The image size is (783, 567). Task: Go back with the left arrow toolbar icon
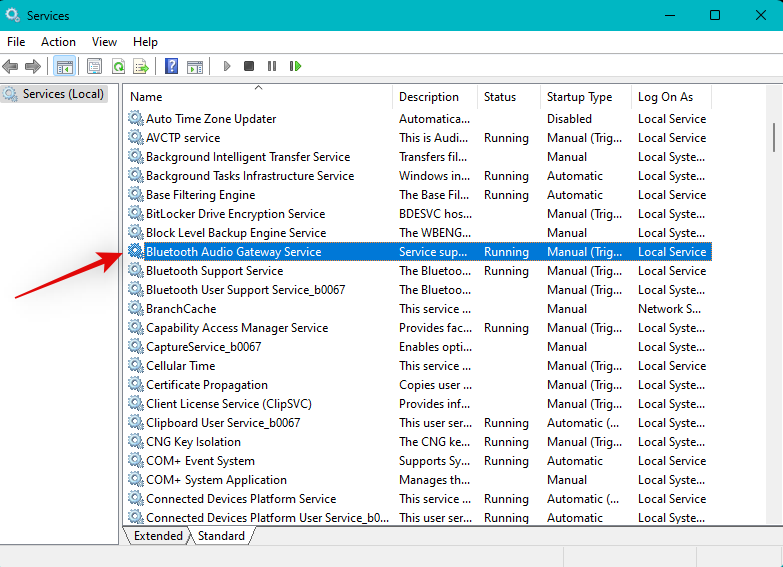(x=10, y=66)
